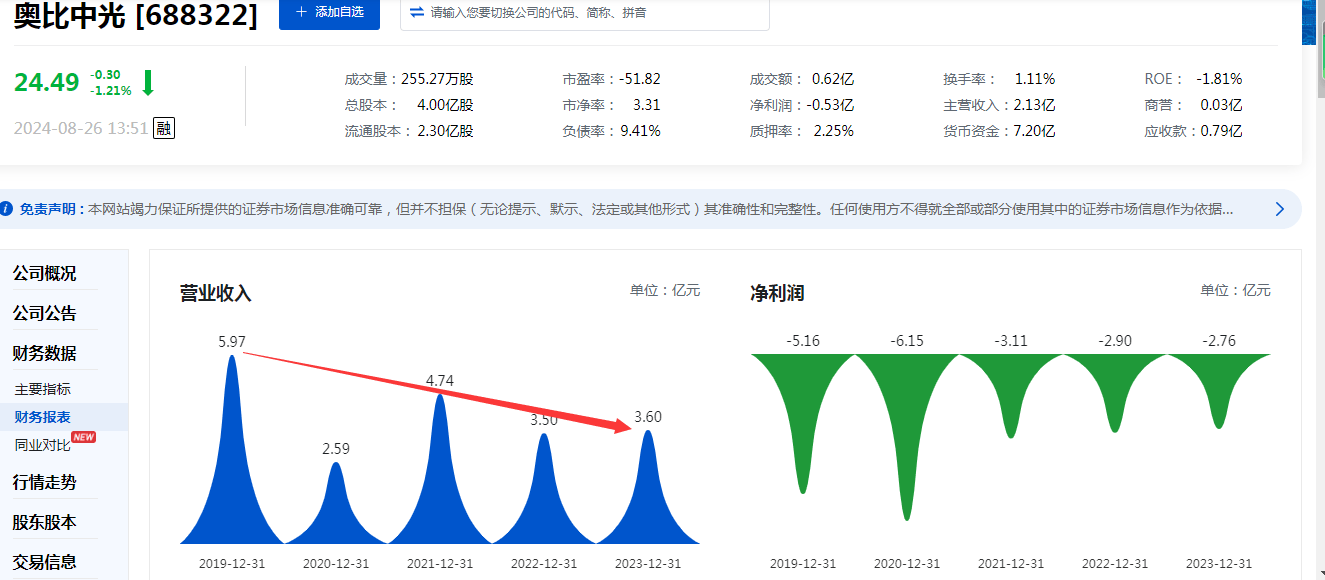
Task: Open 公司公告 in the sidebar
Action: point(44,313)
